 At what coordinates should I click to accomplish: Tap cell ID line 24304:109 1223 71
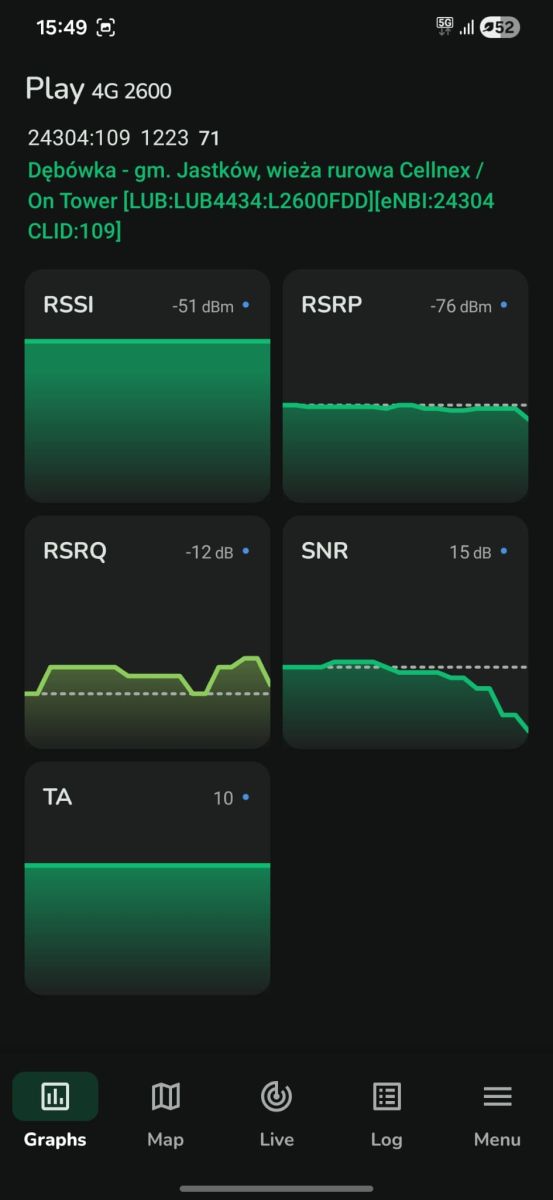point(123,138)
